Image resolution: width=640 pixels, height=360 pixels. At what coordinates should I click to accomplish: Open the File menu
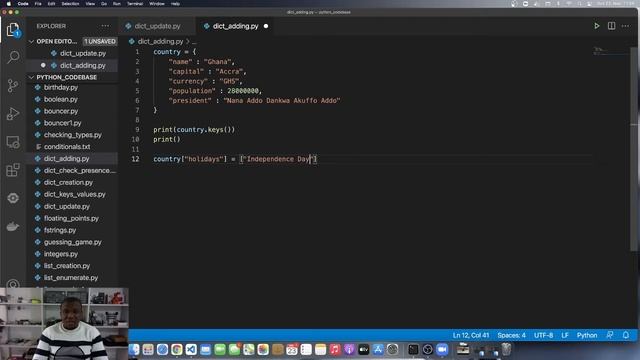point(38,3)
